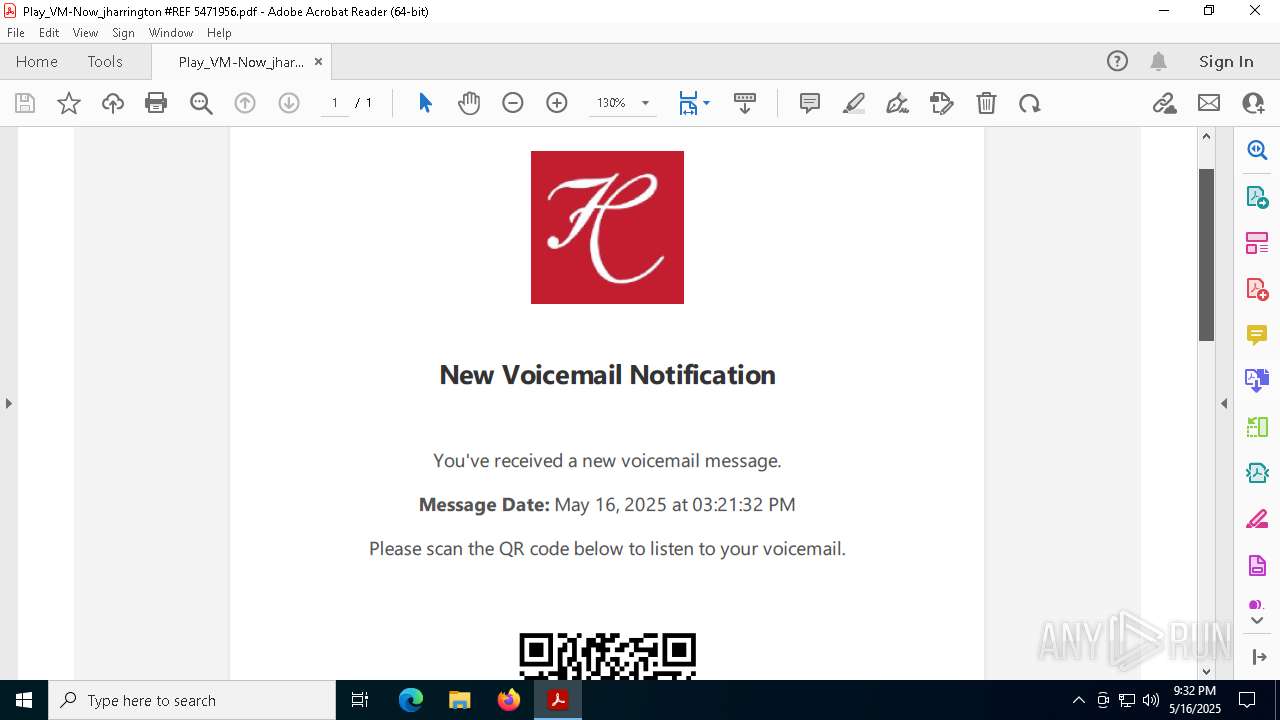Click the Save file icon

pyautogui.click(x=25, y=103)
